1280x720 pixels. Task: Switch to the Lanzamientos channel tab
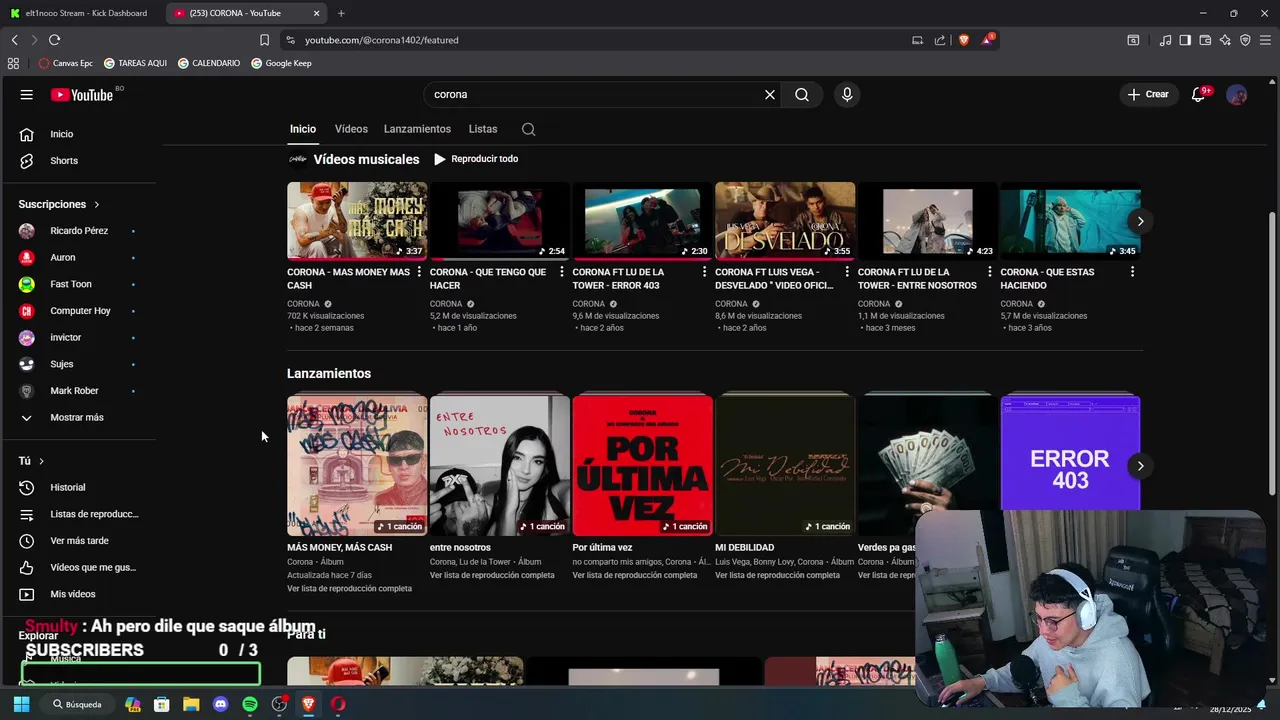[x=417, y=129]
